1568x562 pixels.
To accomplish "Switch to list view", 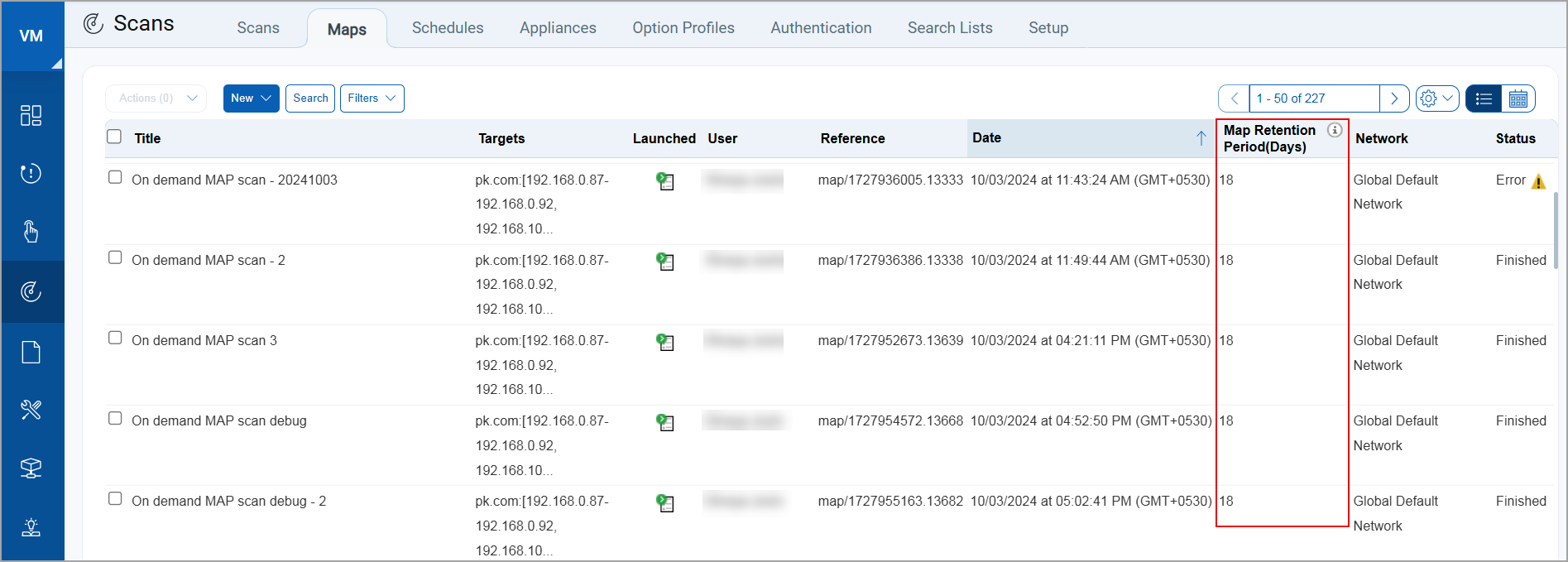I will (1484, 98).
